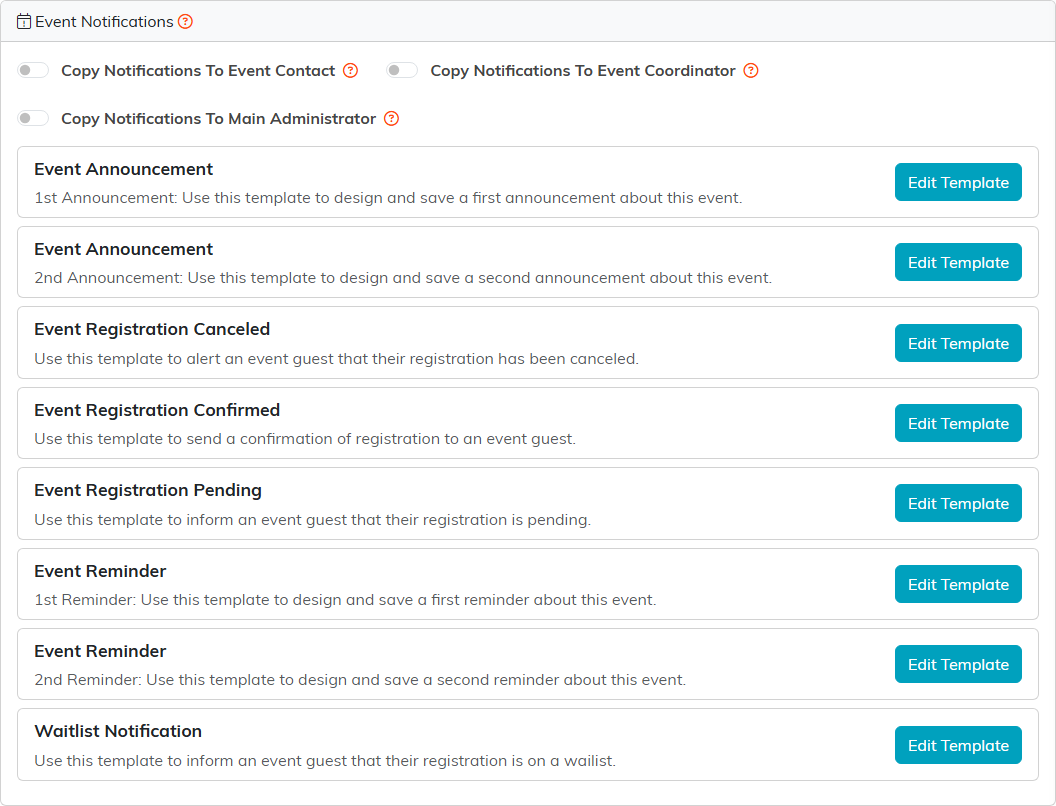Open help for Copy Notifications To Event Coordinator
Viewport: 1056px width, 806px height.
[x=751, y=71]
